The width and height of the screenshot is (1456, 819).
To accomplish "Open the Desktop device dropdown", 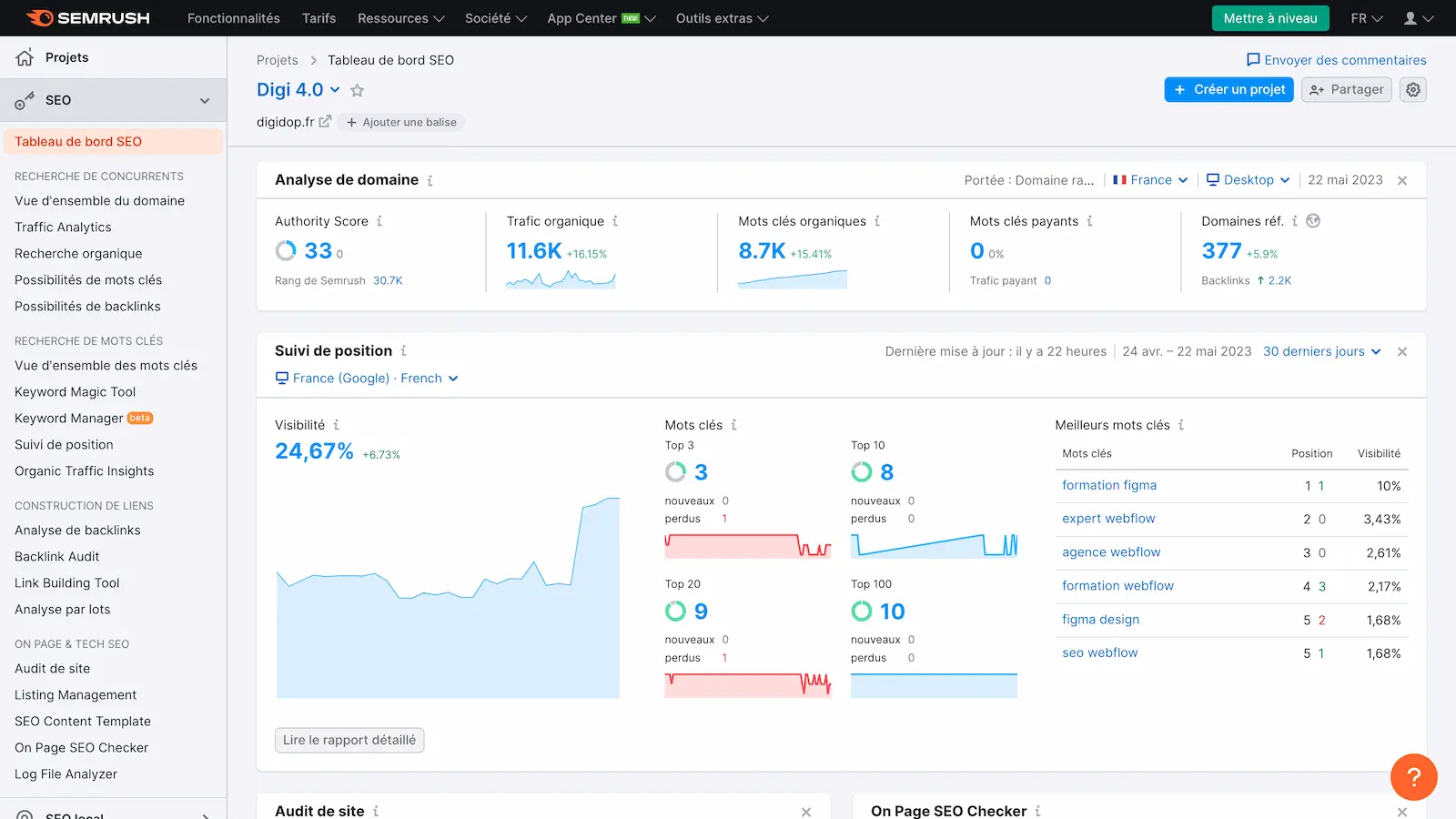I will pos(1249,180).
